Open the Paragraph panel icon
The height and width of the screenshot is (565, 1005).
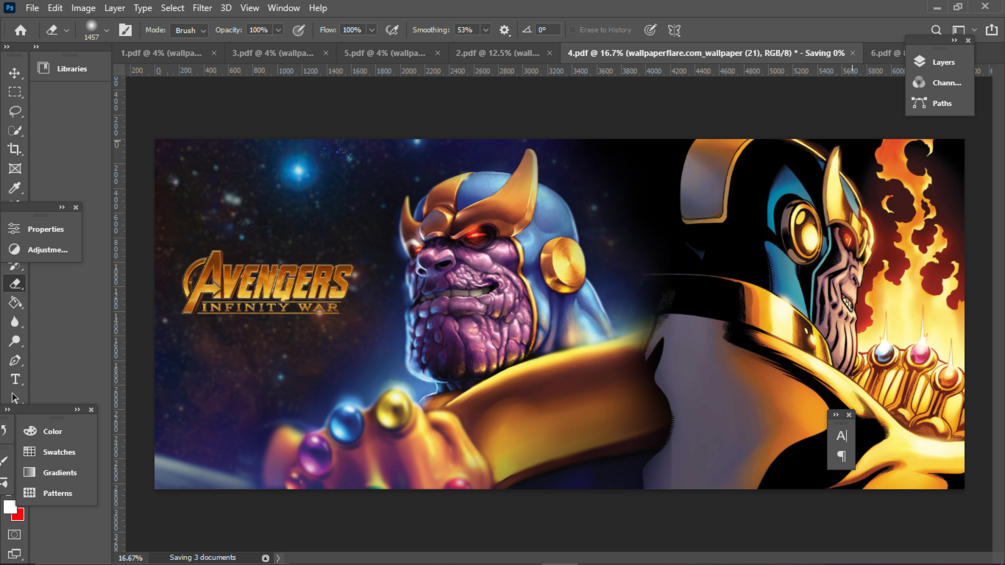pos(841,456)
